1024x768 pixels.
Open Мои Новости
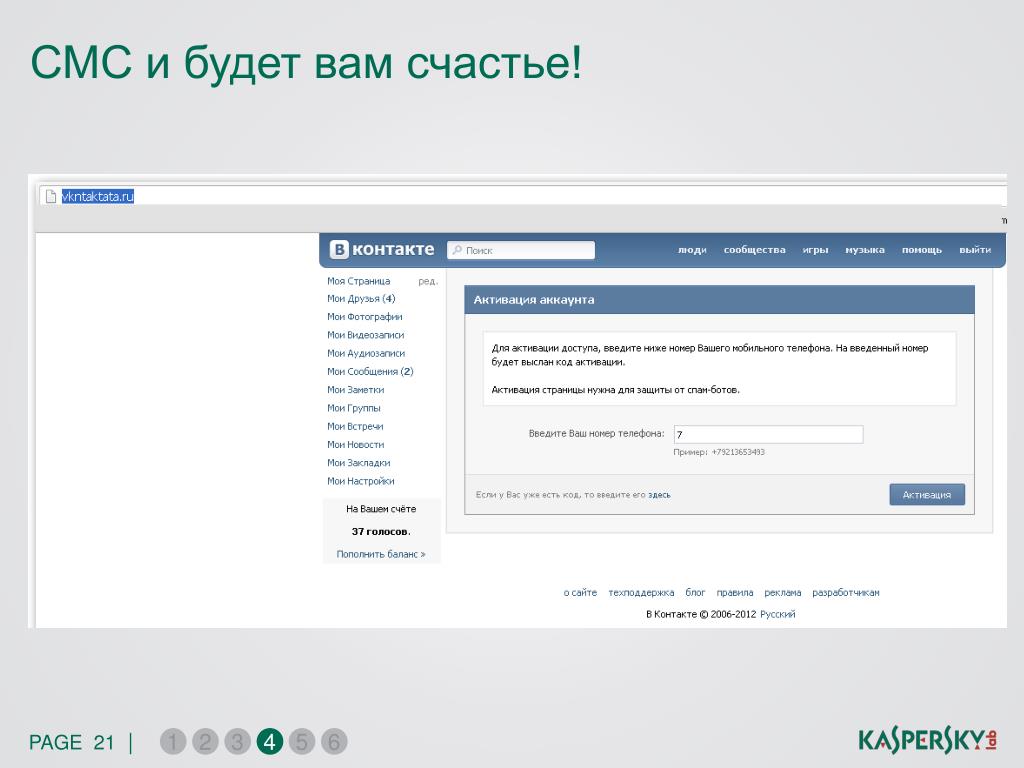355,445
